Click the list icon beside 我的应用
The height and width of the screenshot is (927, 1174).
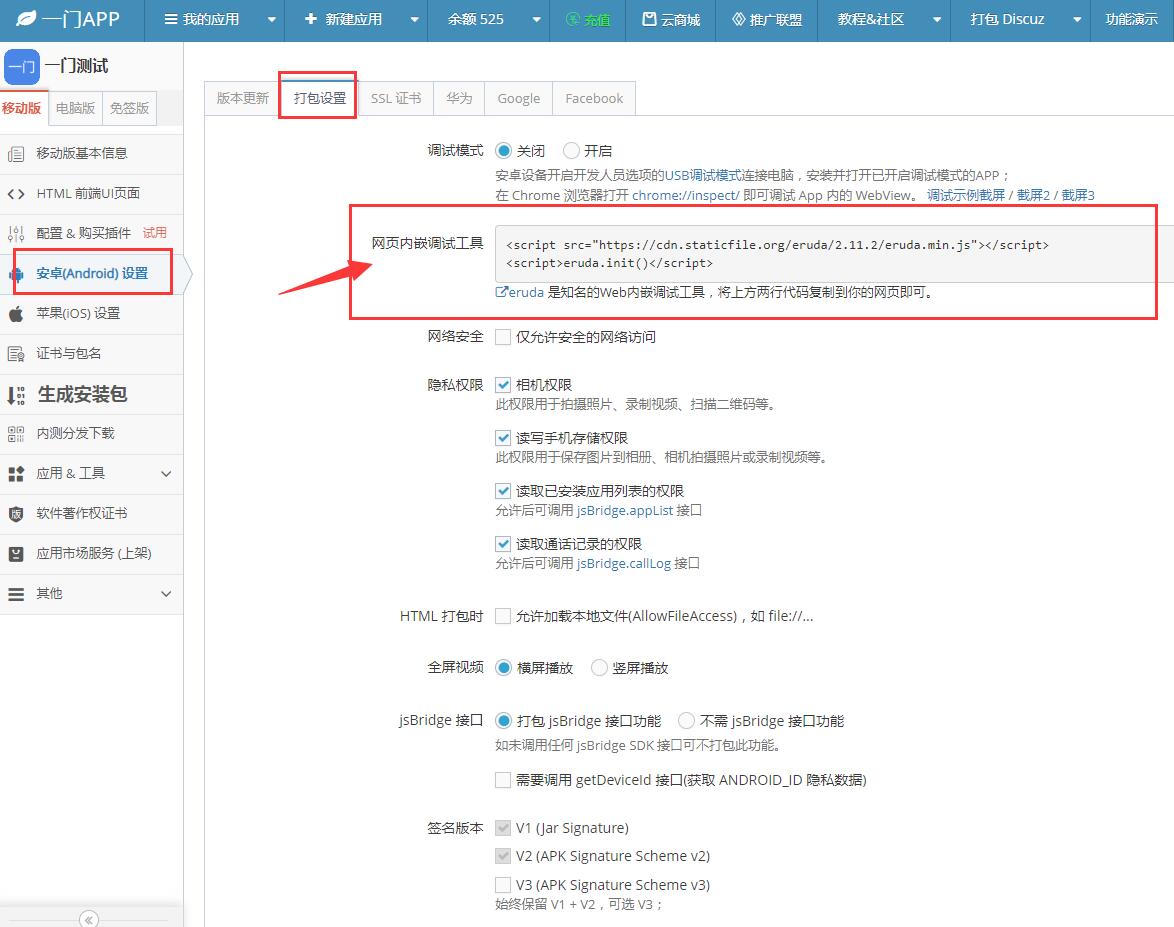click(x=171, y=19)
